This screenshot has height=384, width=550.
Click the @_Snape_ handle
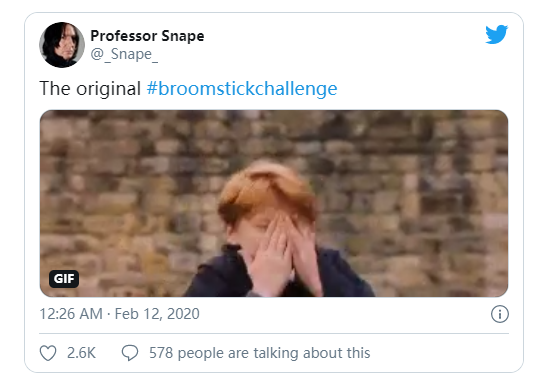(124, 54)
